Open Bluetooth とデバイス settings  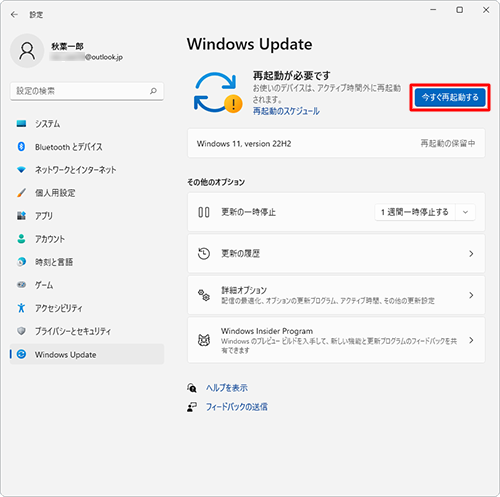87,147
